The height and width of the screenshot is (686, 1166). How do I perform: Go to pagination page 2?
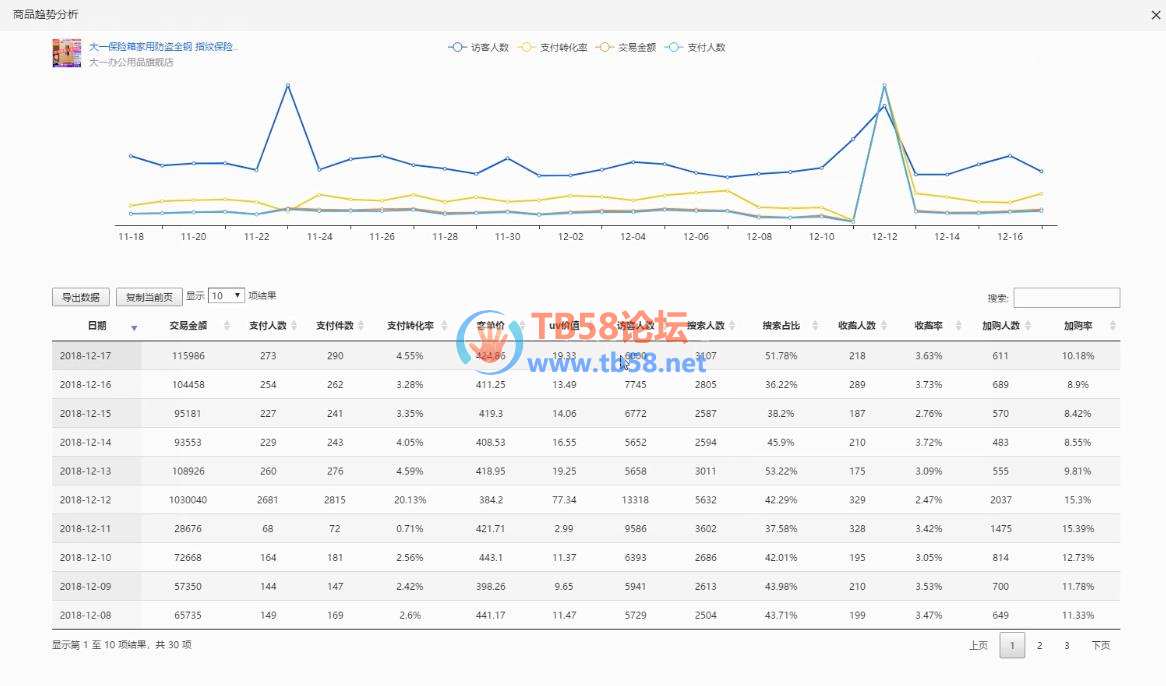(x=1040, y=645)
